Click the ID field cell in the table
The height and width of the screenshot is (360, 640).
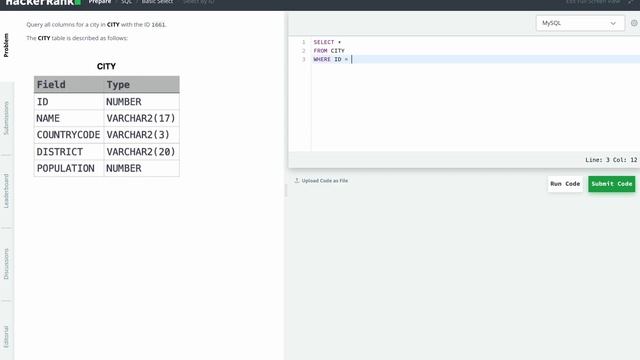69,102
